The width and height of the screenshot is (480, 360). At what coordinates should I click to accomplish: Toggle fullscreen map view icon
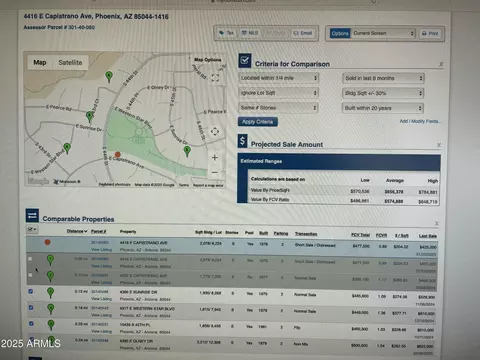point(215,78)
